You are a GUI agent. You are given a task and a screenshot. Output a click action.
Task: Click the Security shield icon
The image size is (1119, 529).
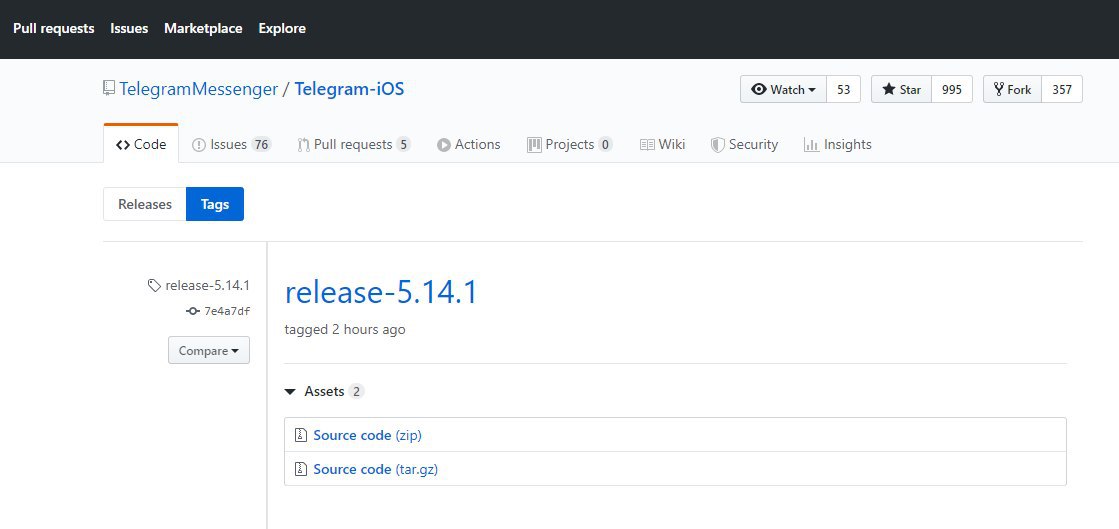coord(717,145)
